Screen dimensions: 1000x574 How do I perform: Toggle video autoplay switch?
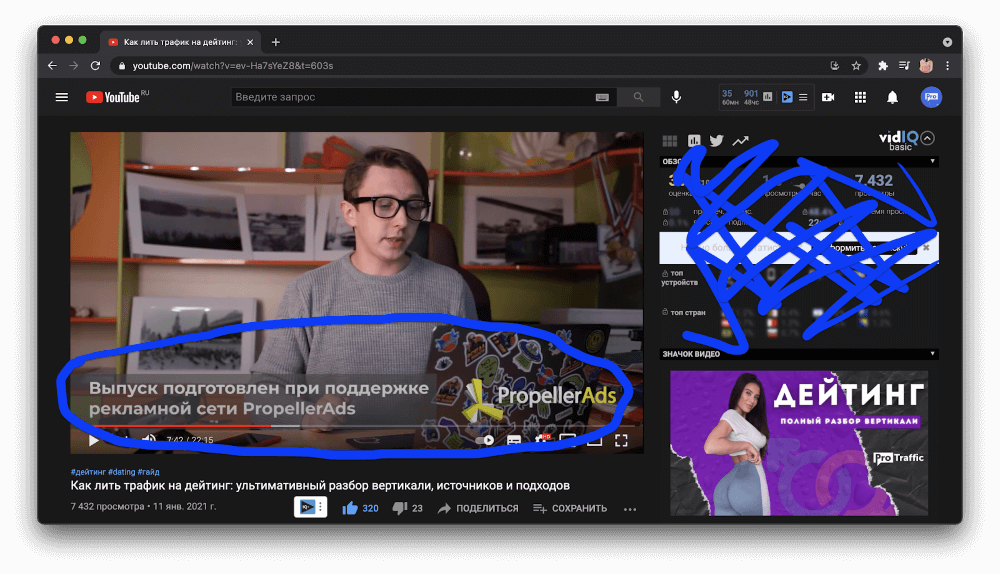point(488,439)
